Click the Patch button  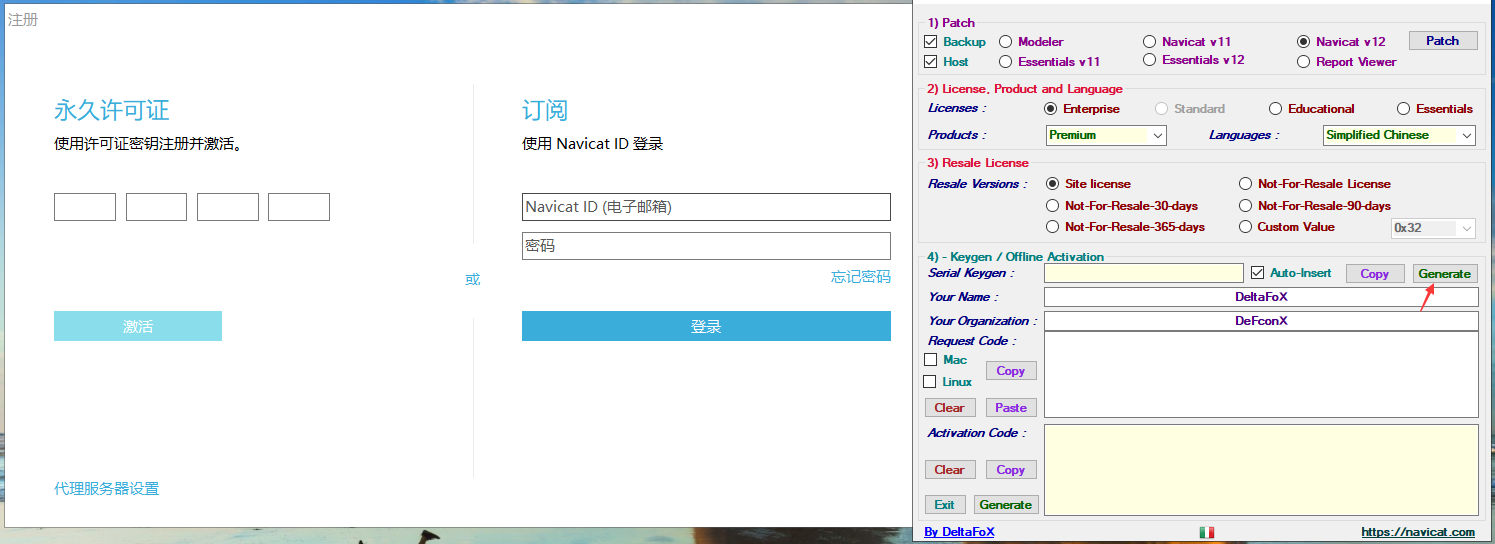click(x=1442, y=41)
